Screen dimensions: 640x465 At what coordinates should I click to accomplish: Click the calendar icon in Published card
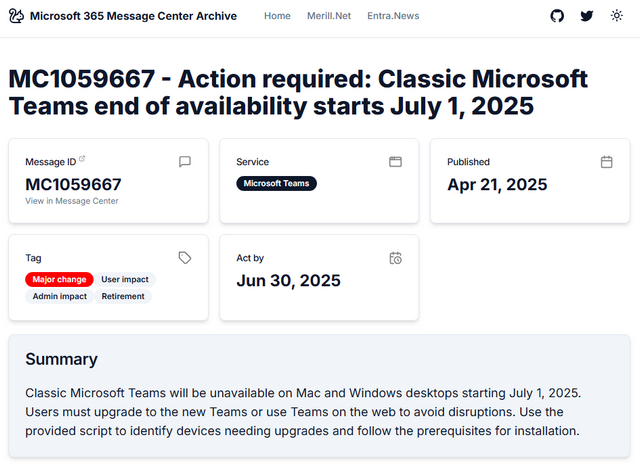click(x=606, y=161)
